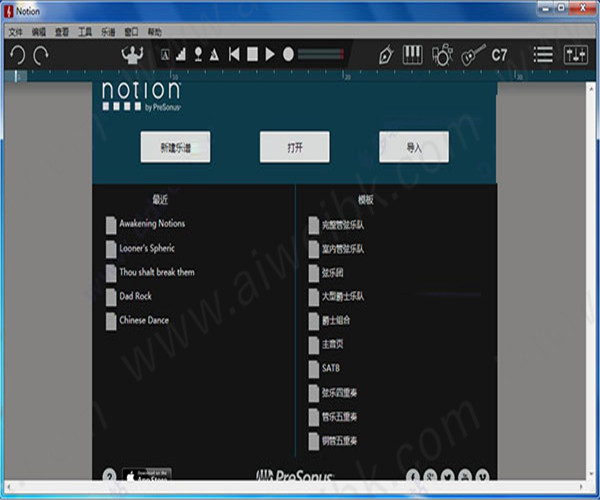This screenshot has width=600, height=500.
Task: Activate the NTempo conductor icon
Action: tap(132, 54)
